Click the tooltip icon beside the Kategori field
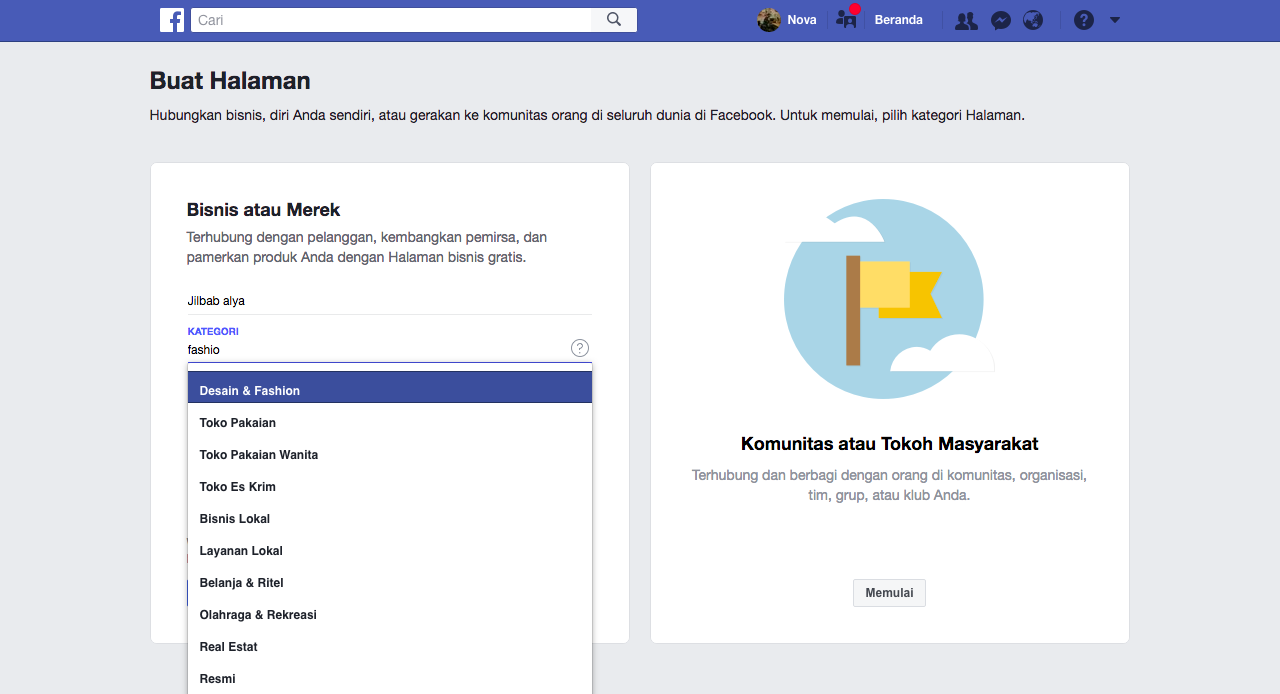The image size is (1280, 694). coord(580,348)
